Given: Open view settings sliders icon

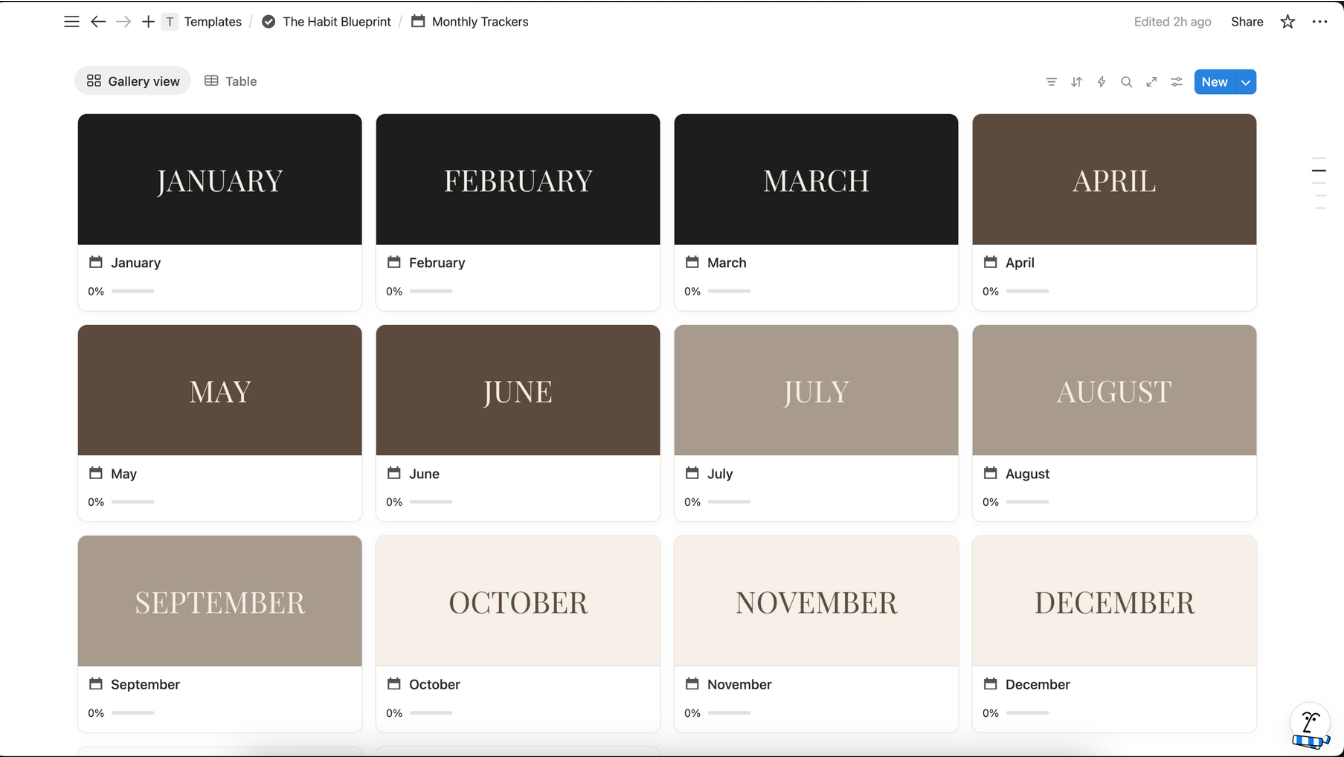Looking at the screenshot, I should pos(1176,82).
